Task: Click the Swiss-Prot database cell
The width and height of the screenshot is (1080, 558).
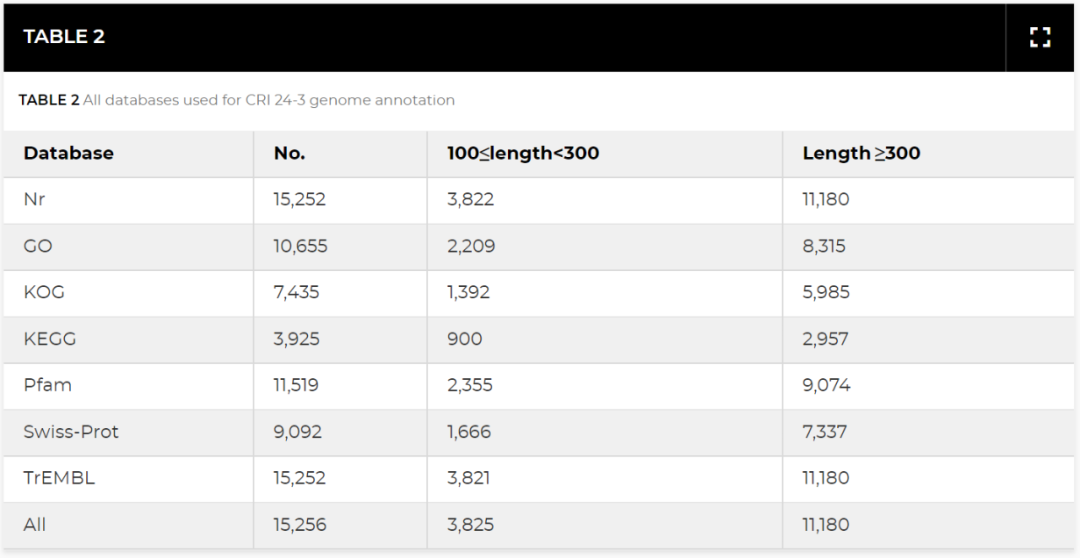Action: click(71, 432)
